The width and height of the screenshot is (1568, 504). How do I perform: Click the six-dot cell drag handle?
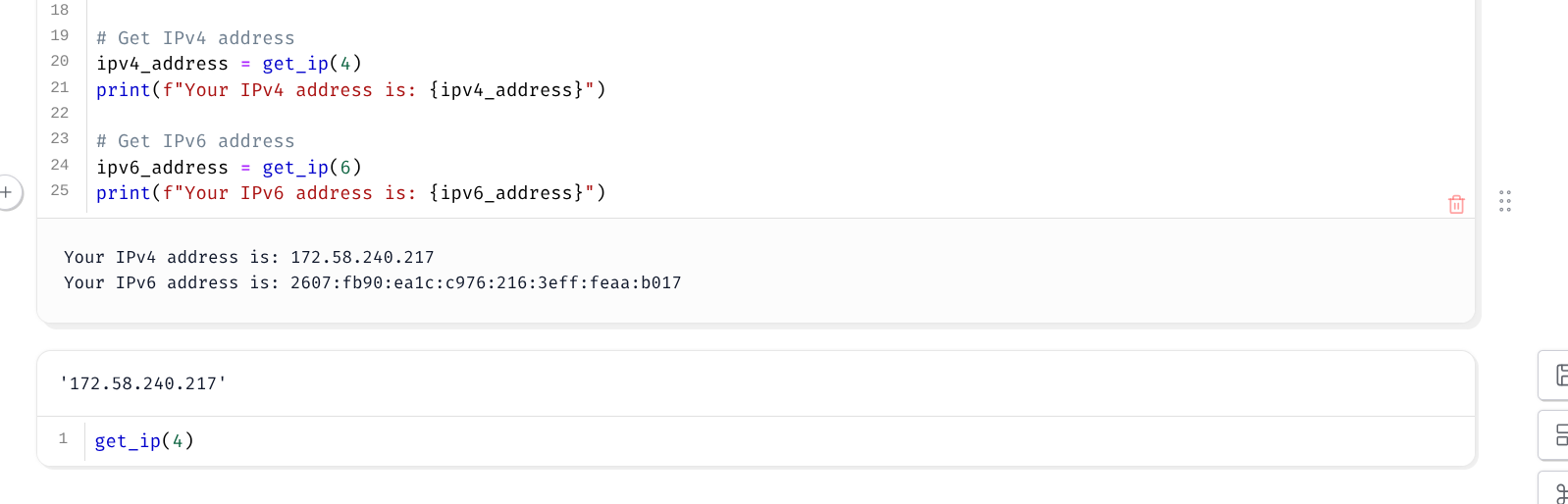tap(1505, 202)
